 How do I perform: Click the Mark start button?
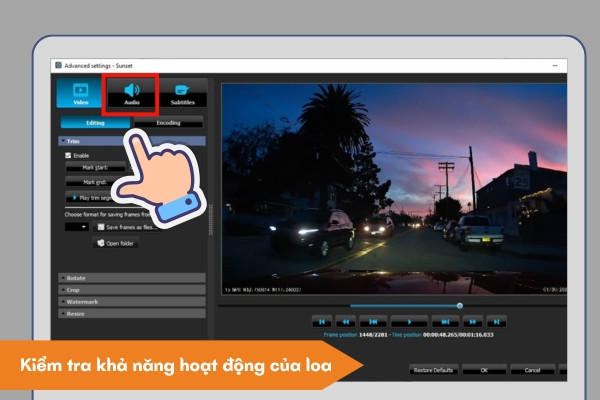click(95, 167)
